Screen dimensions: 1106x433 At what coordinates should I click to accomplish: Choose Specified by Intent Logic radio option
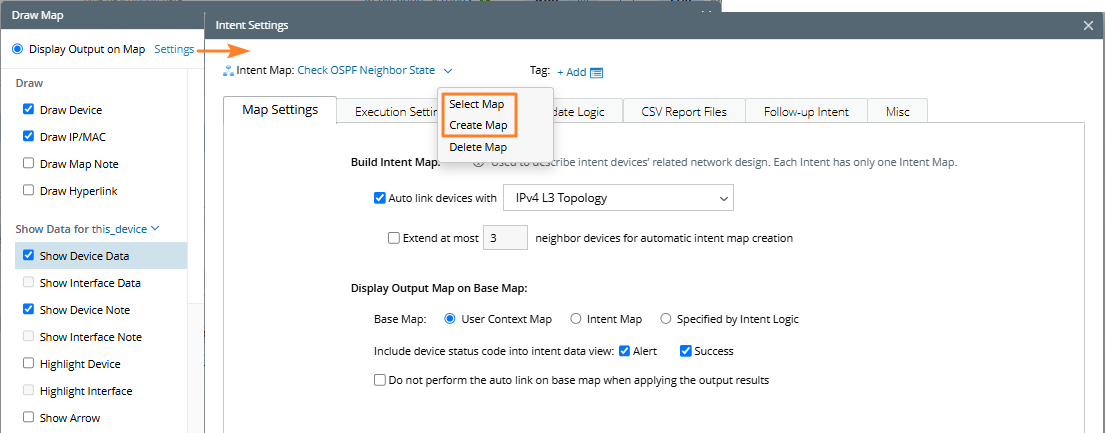click(x=666, y=319)
